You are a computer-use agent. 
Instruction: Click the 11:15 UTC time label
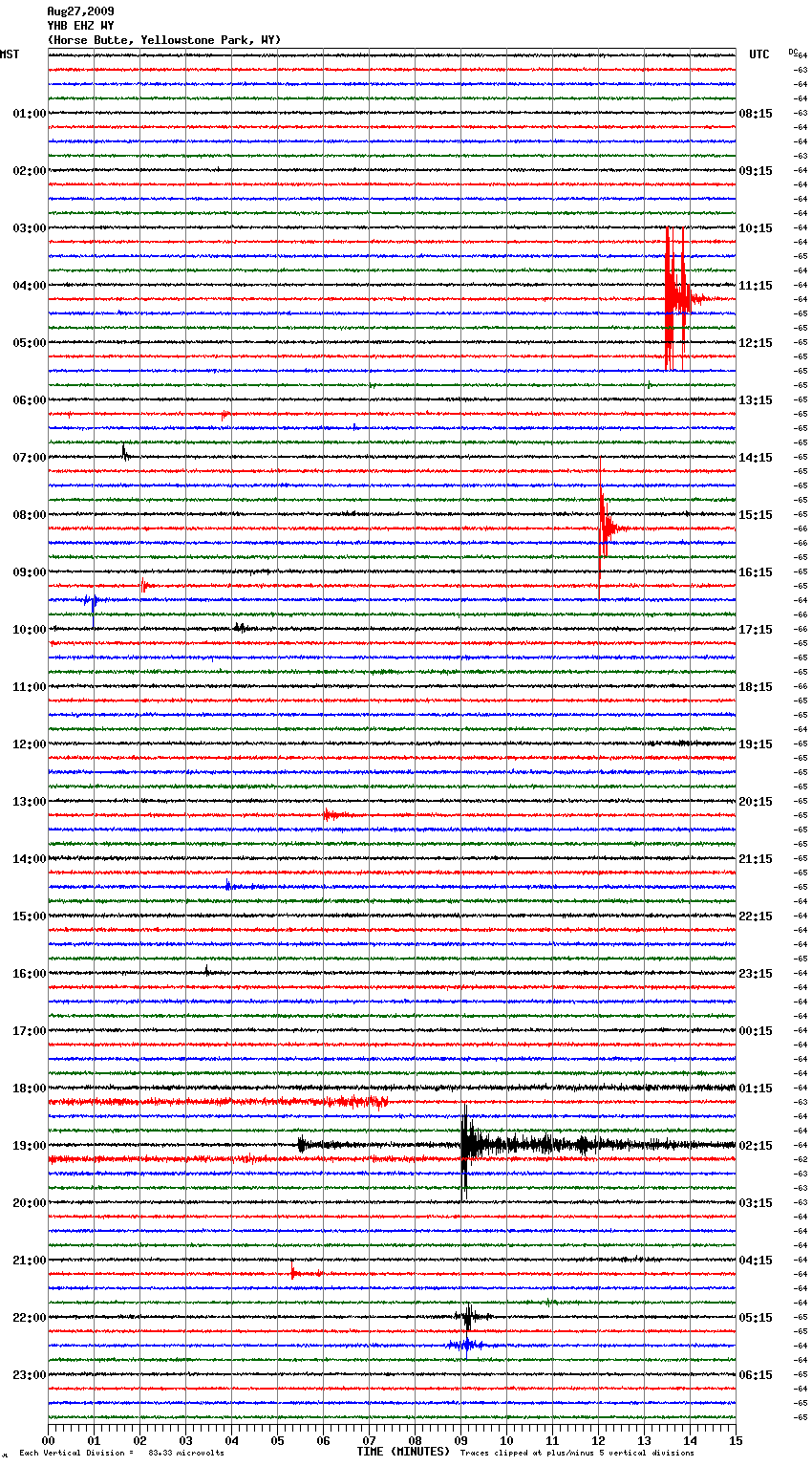click(756, 286)
